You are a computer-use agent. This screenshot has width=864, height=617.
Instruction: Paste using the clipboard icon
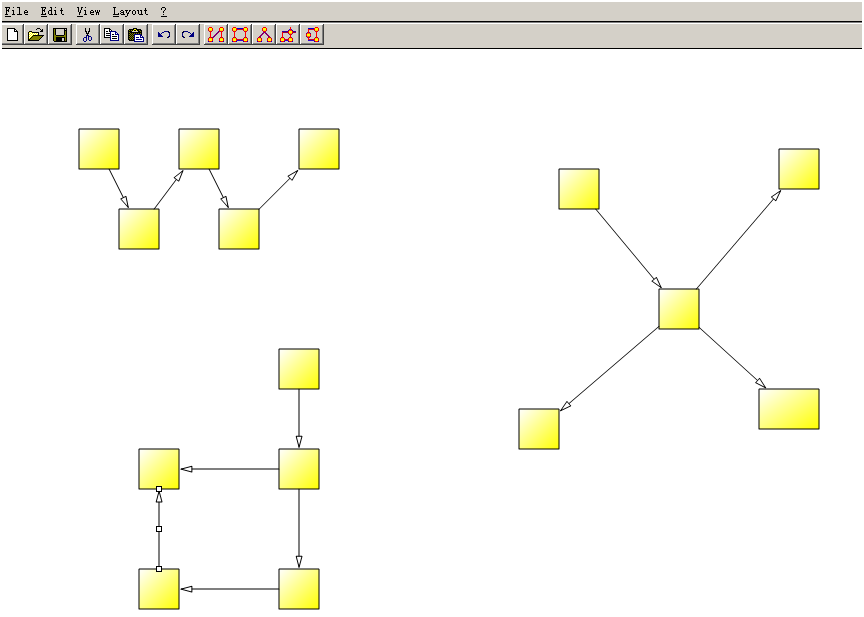pos(136,35)
